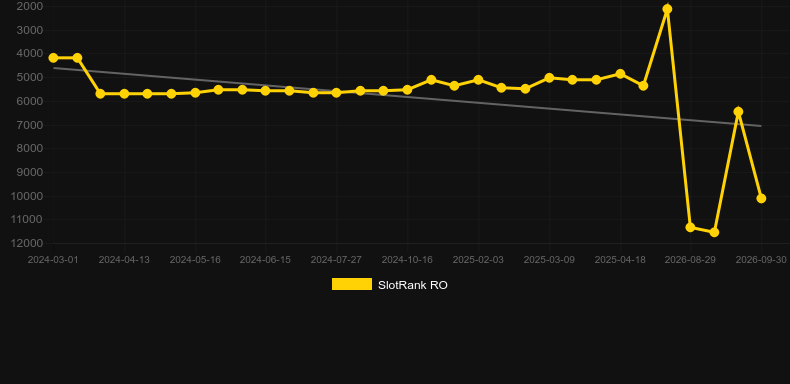
Task: Select the data point above 2024-05-16
Action: pyautogui.click(x=195, y=93)
